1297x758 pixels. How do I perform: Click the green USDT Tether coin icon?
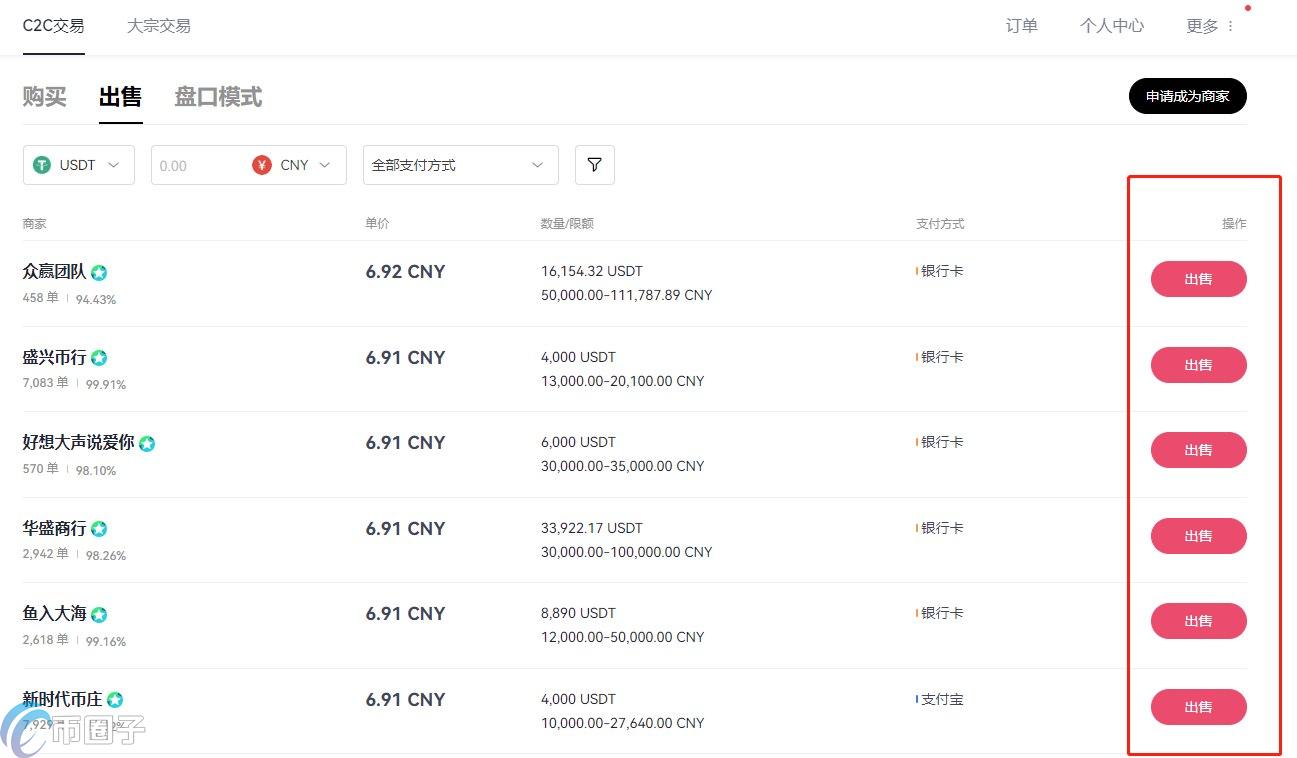42,165
